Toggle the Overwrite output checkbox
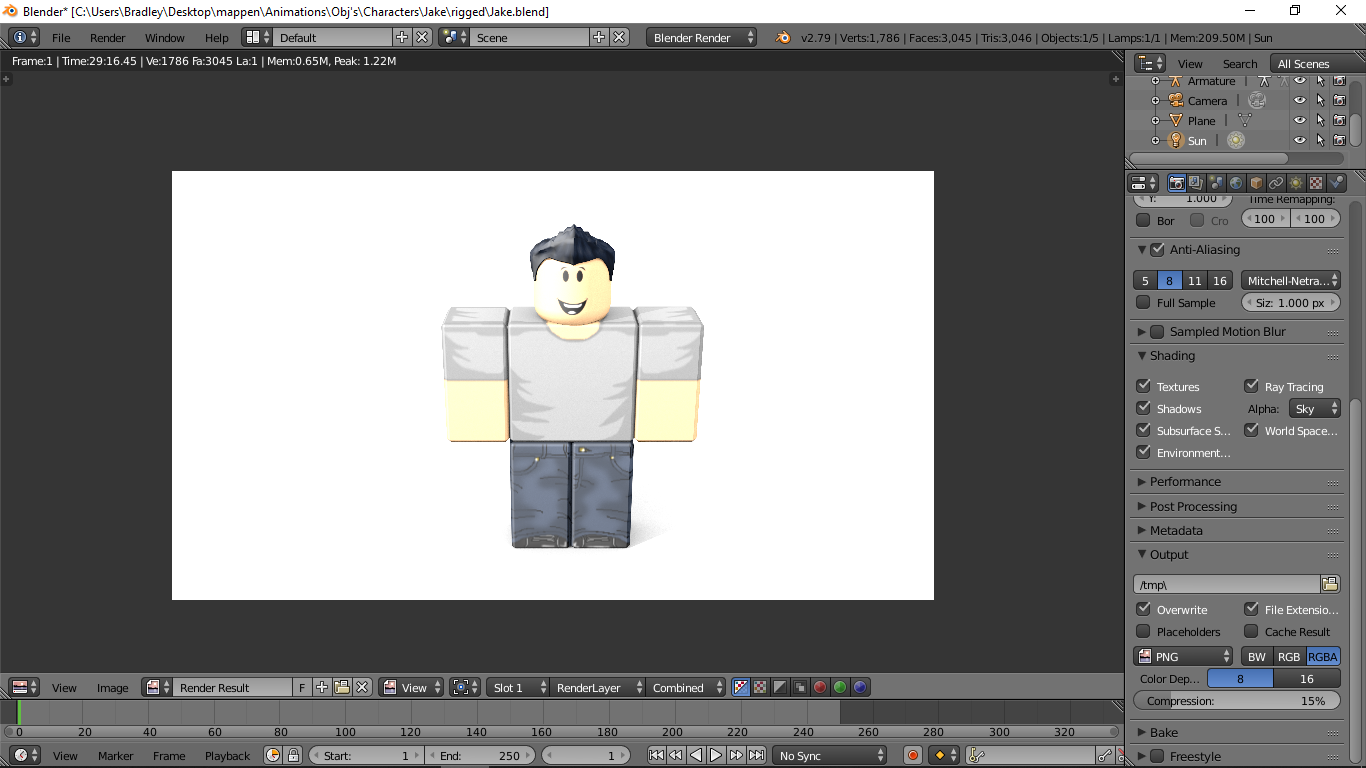This screenshot has height=768, width=1366. 1143,609
